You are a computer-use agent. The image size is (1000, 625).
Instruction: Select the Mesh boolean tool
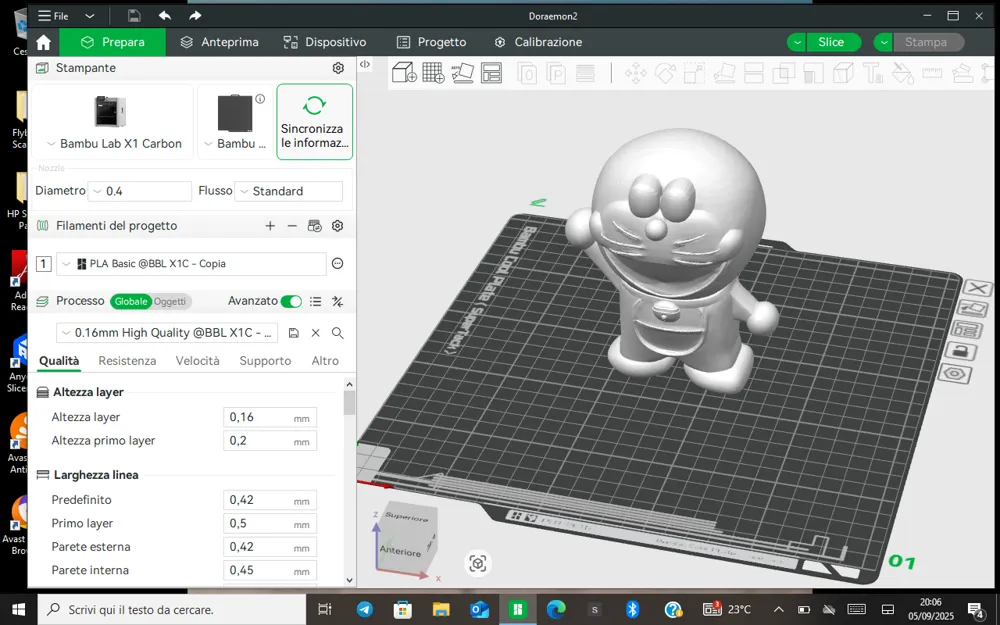pyautogui.click(x=783, y=73)
